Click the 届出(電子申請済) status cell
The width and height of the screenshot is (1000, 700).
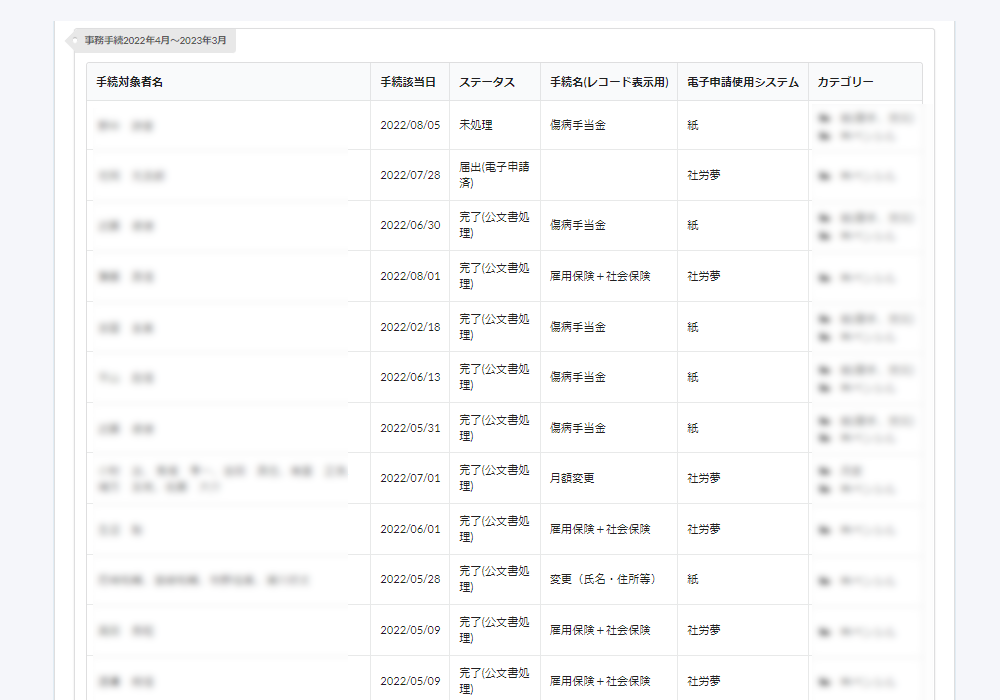[494, 175]
